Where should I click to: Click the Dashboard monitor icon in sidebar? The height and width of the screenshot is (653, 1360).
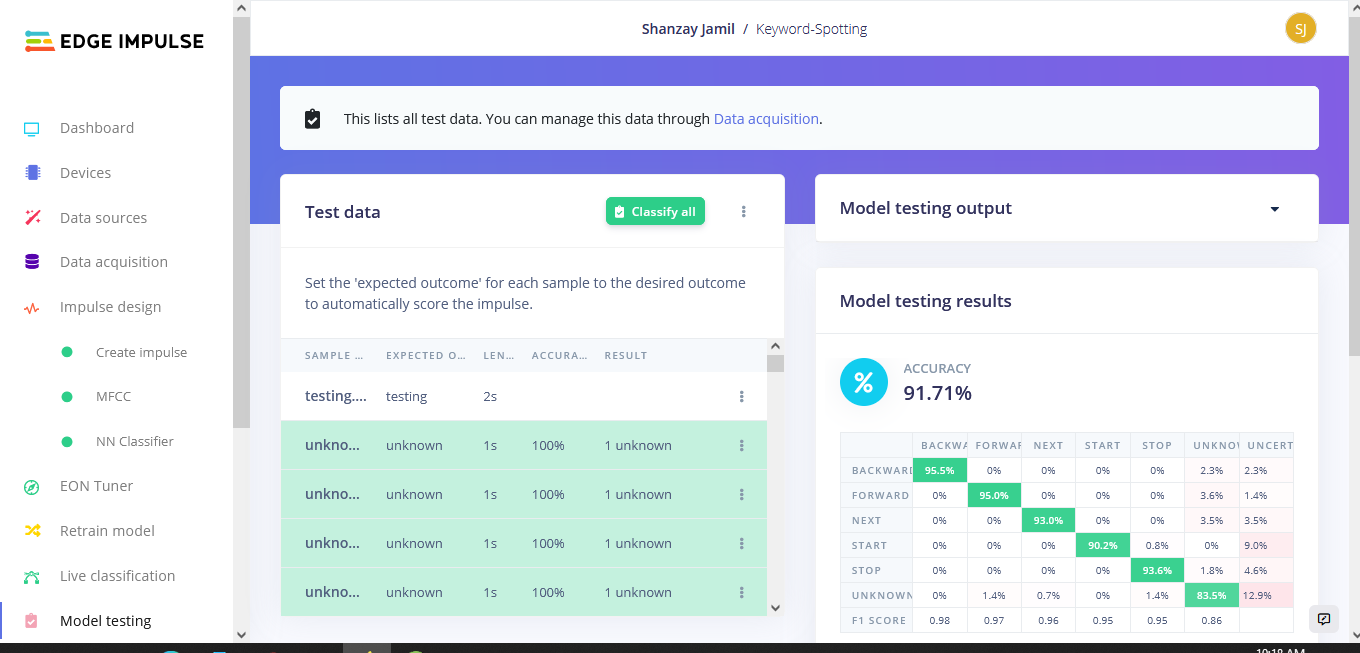click(32, 129)
